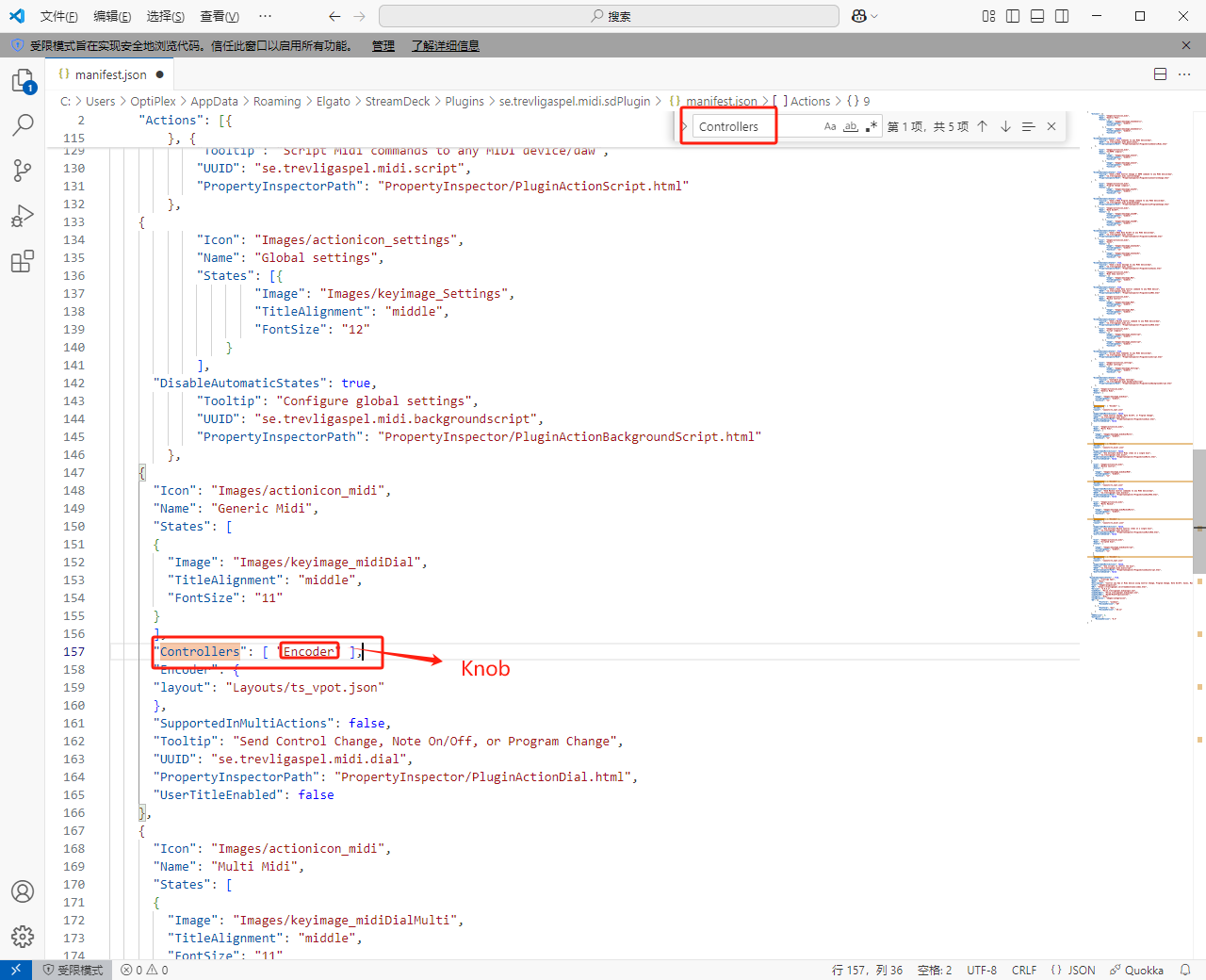This screenshot has height=980, width=1206.
Task: Click line number 157 in gutter
Action: point(73,651)
